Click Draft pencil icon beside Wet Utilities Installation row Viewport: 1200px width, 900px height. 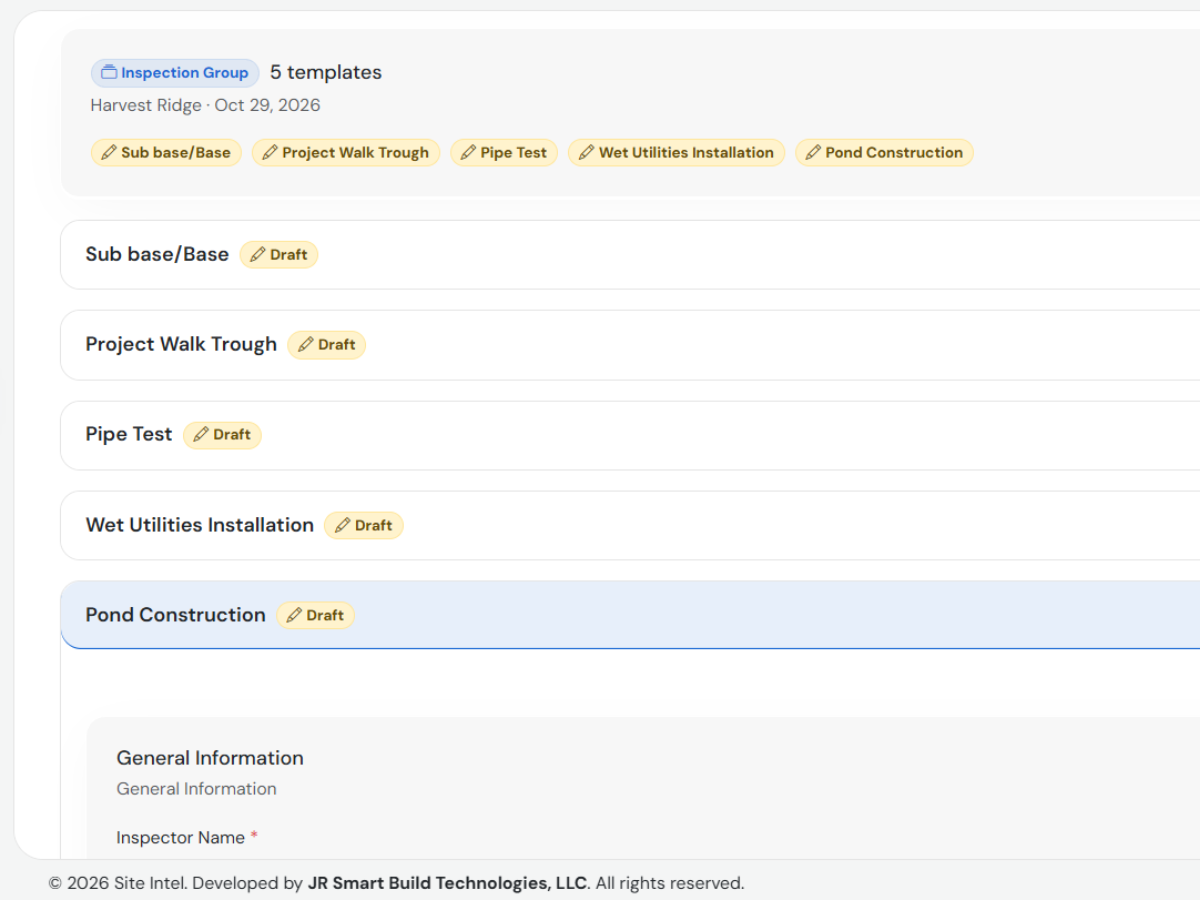click(x=343, y=526)
